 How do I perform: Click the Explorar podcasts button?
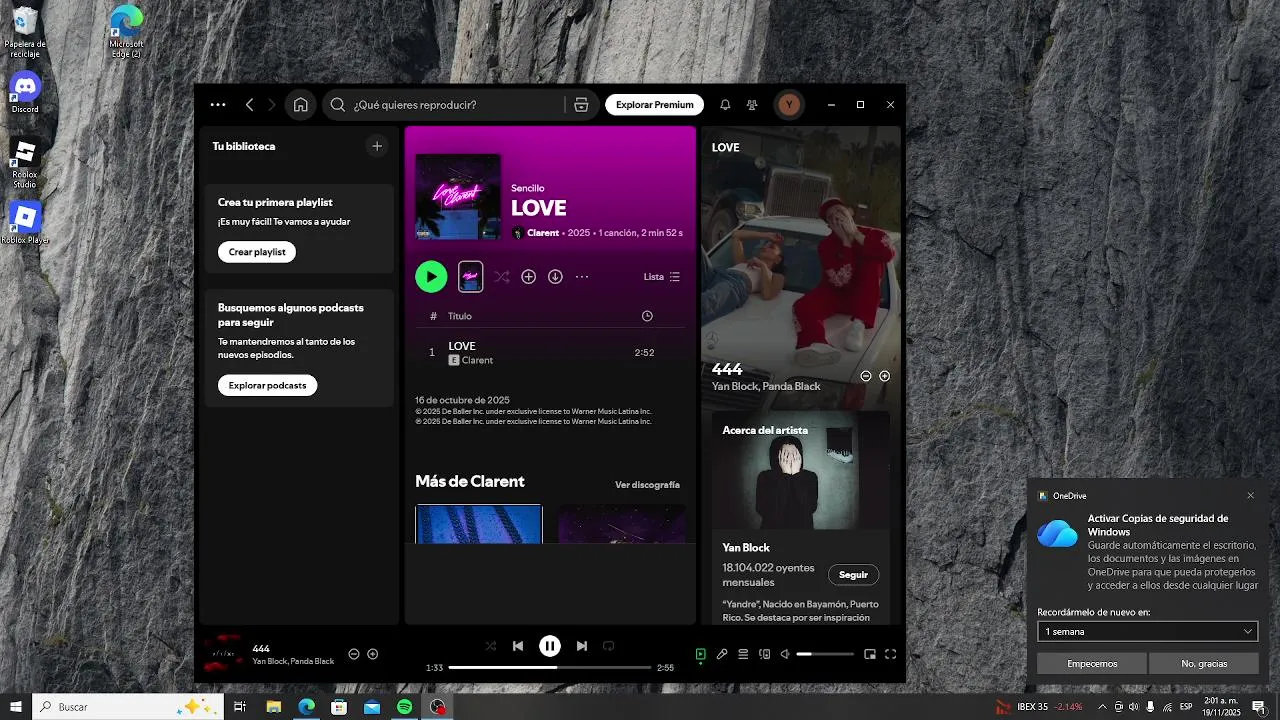(267, 385)
